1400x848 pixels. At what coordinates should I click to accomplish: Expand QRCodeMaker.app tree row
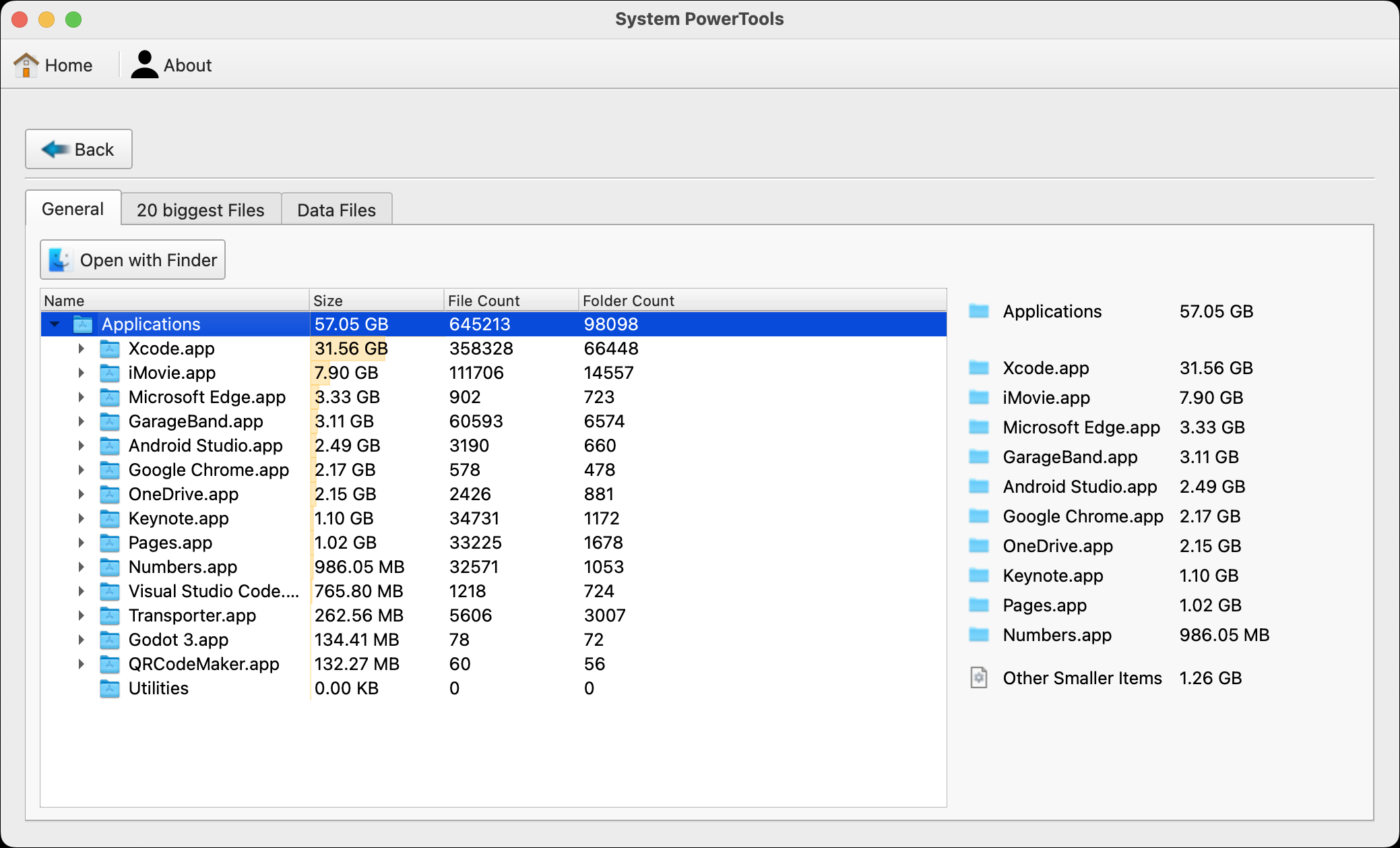[x=81, y=664]
